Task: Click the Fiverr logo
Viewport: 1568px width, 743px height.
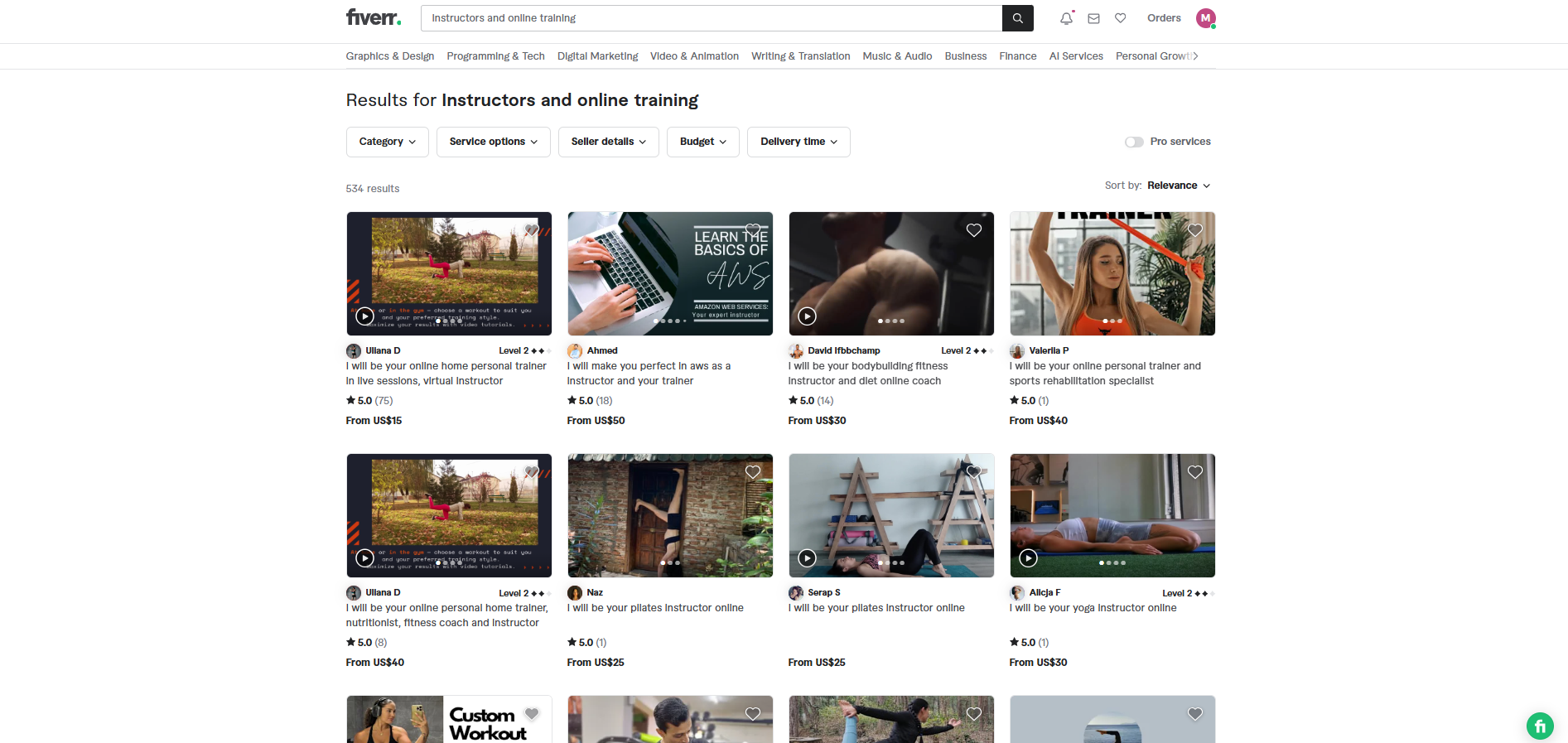Action: (x=374, y=17)
